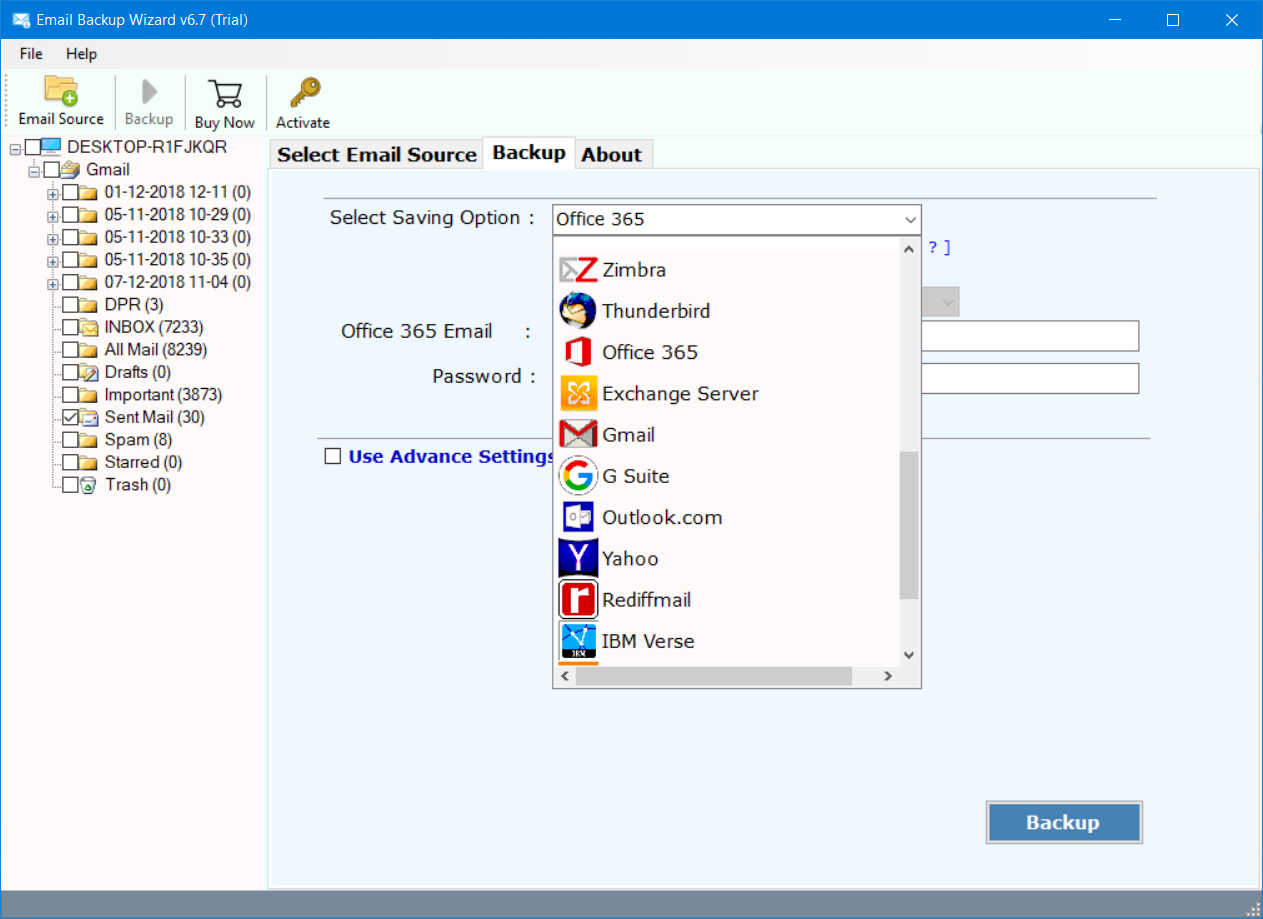The image size is (1263, 919).
Task: Click the INBOX envelope folder icon
Action: point(90,327)
